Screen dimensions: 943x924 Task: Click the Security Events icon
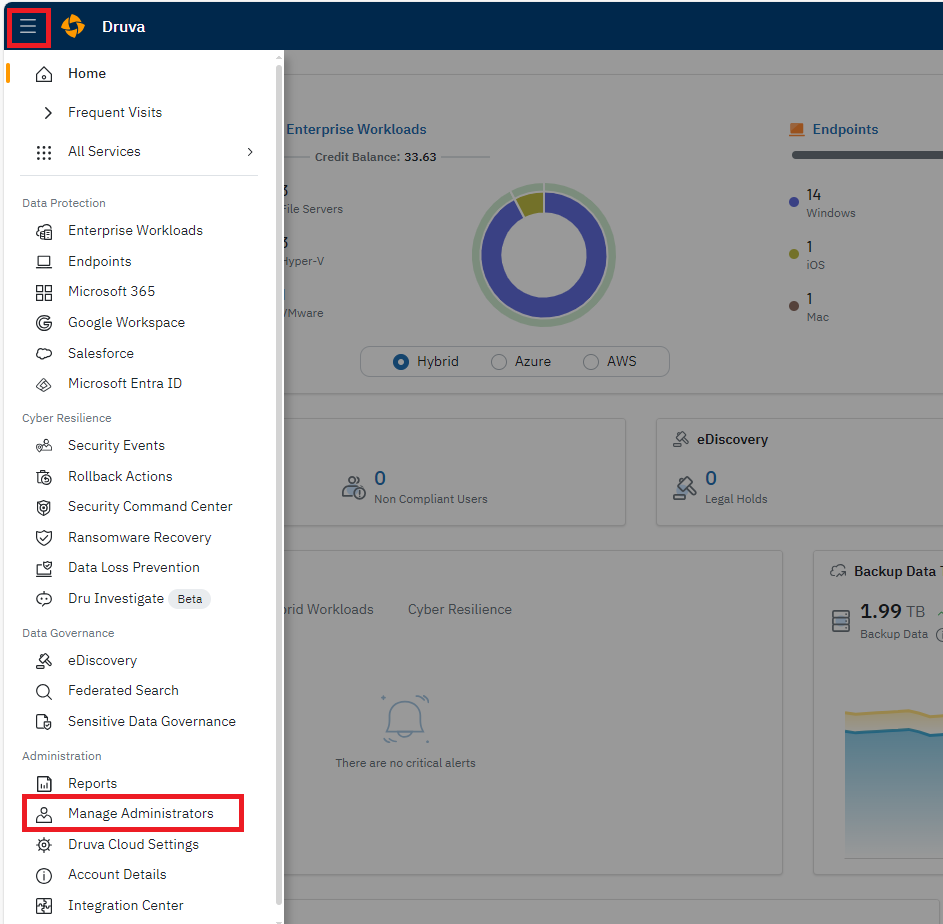click(44, 446)
